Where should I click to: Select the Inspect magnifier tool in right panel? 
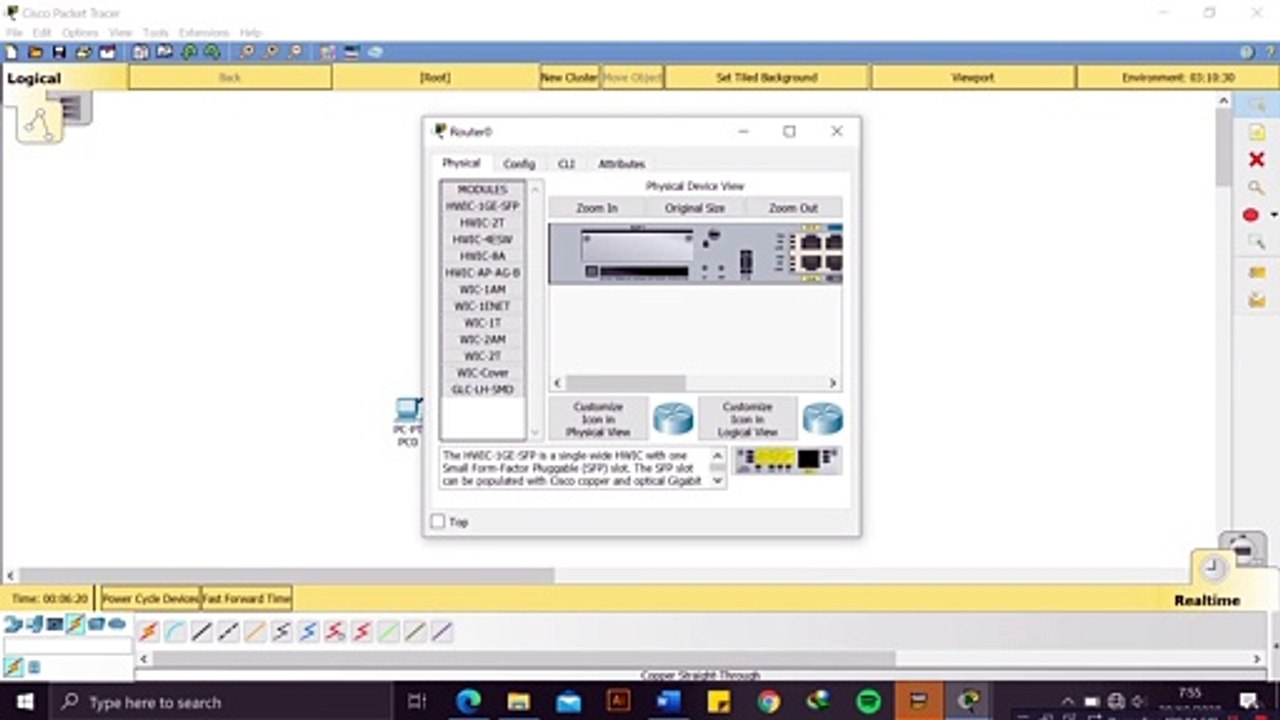point(1257,188)
